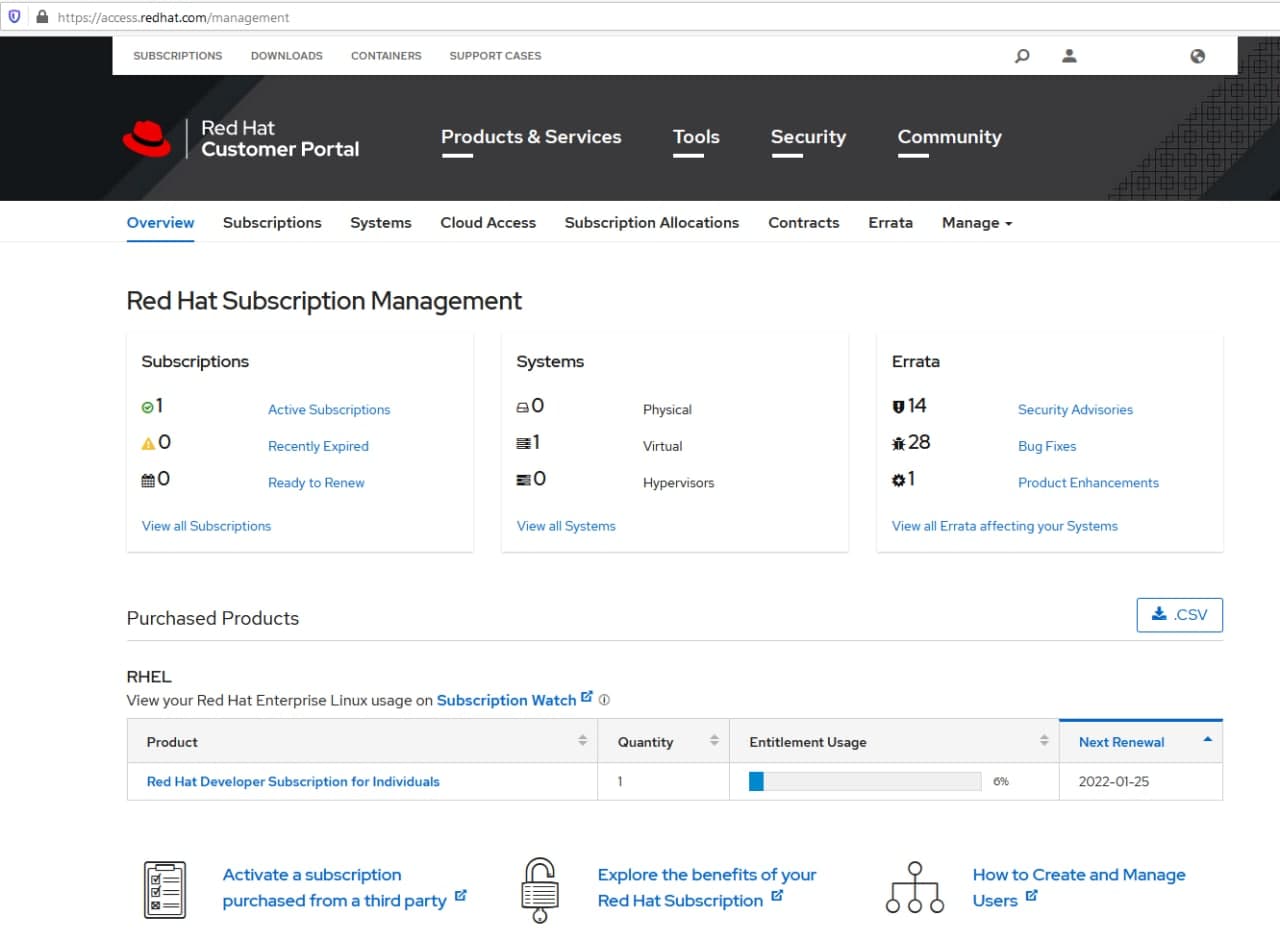Click the browser address bar URL
The height and width of the screenshot is (940, 1280).
click(x=174, y=17)
